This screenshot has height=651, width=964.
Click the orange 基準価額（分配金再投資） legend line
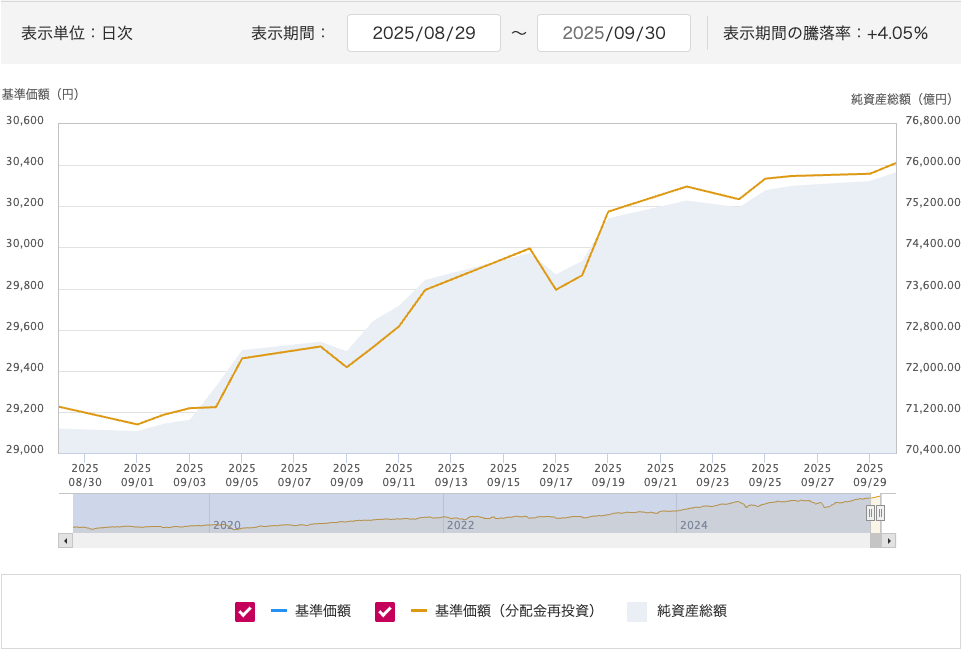point(418,611)
